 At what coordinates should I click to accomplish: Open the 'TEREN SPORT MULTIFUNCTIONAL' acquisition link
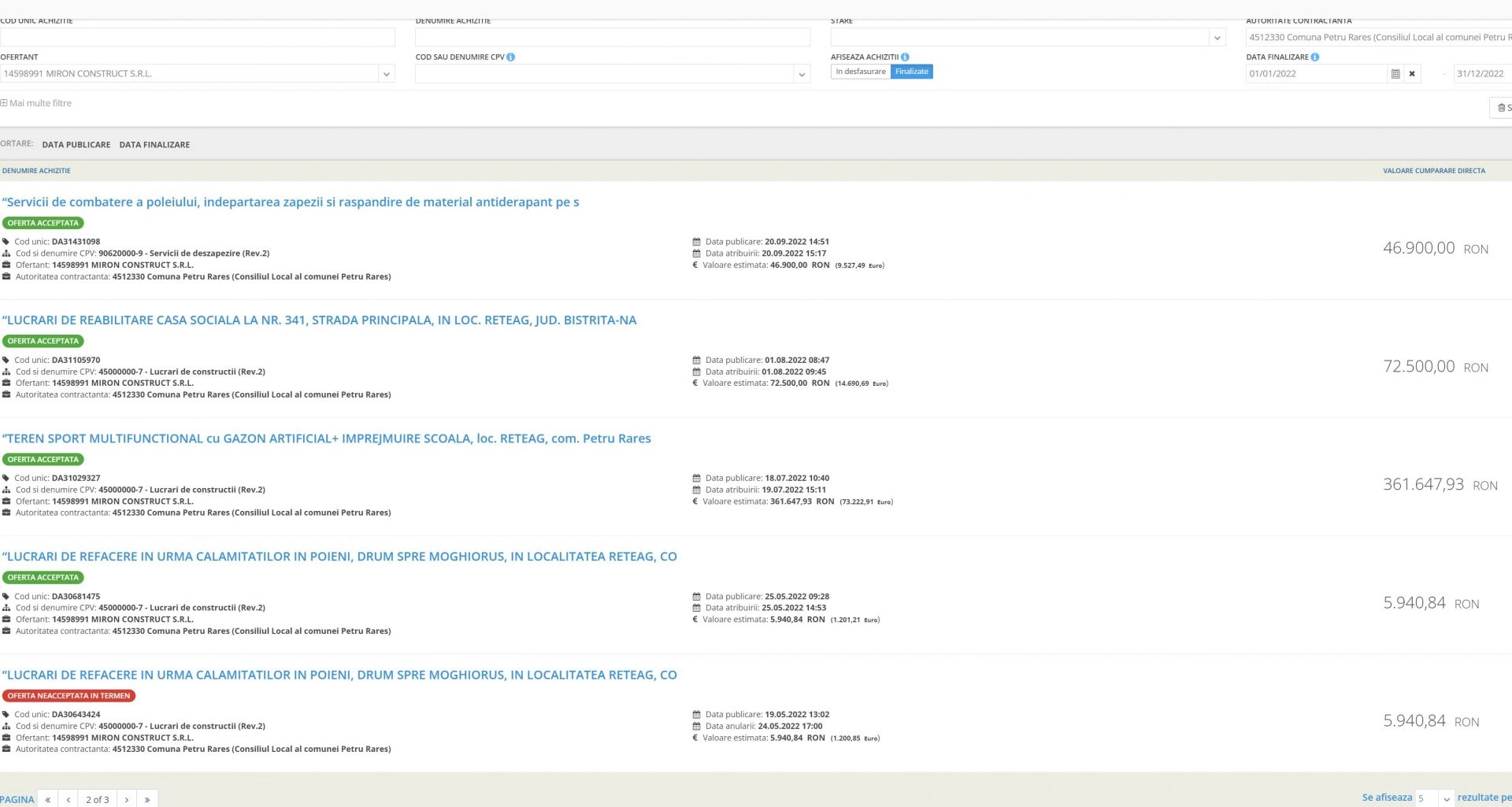click(326, 439)
